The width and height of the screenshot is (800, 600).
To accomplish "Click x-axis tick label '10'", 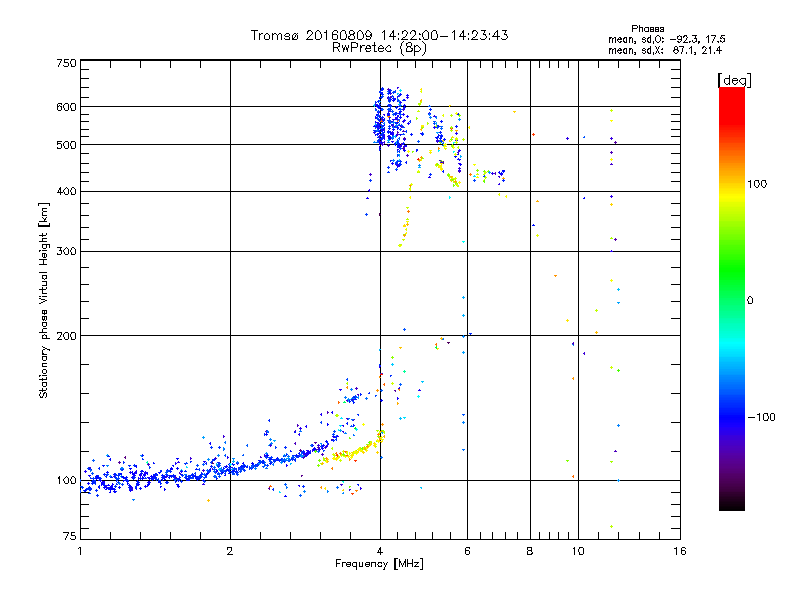I will [x=578, y=551].
